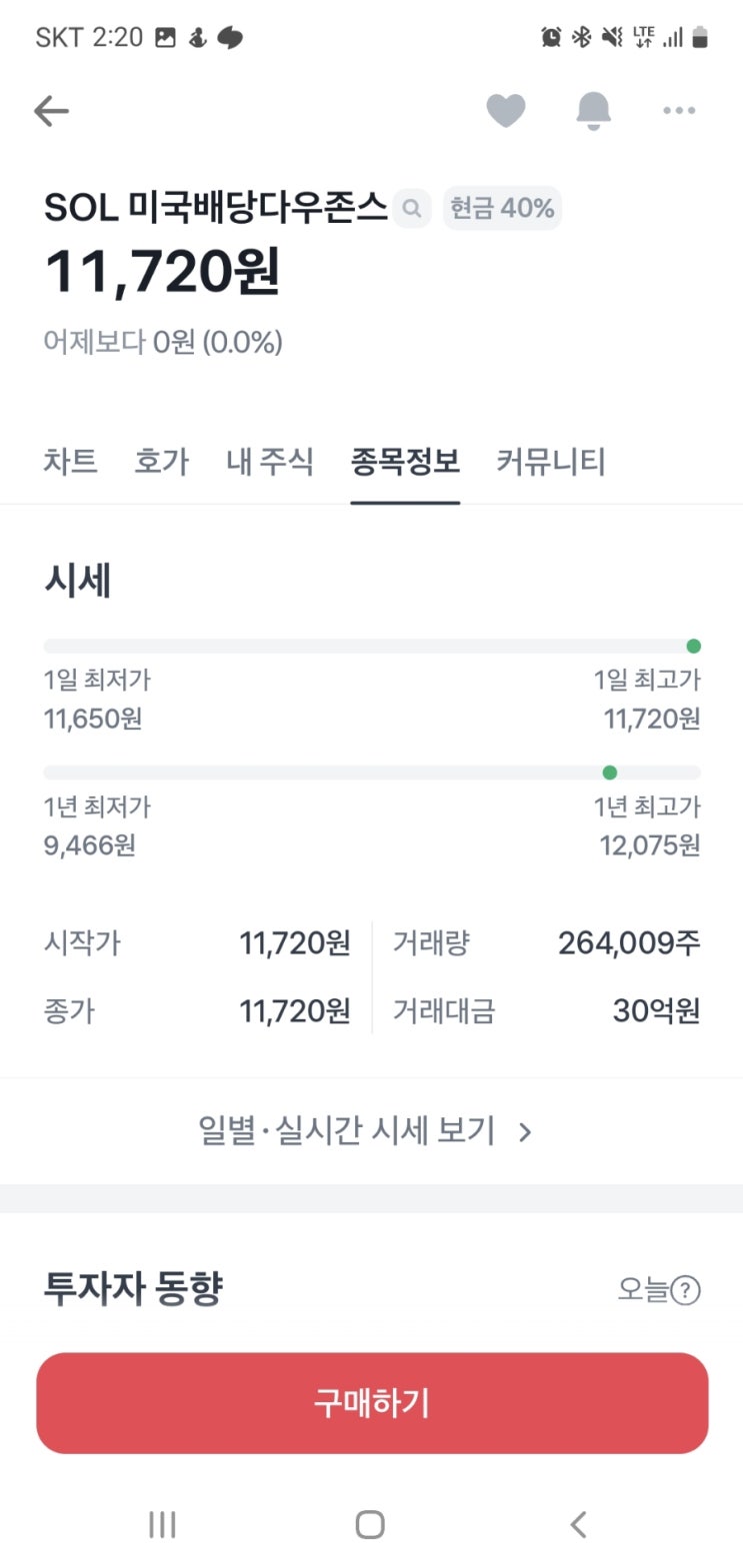743x1568 pixels.
Task: Tap the question mark help icon
Action: pyautogui.click(x=685, y=1290)
